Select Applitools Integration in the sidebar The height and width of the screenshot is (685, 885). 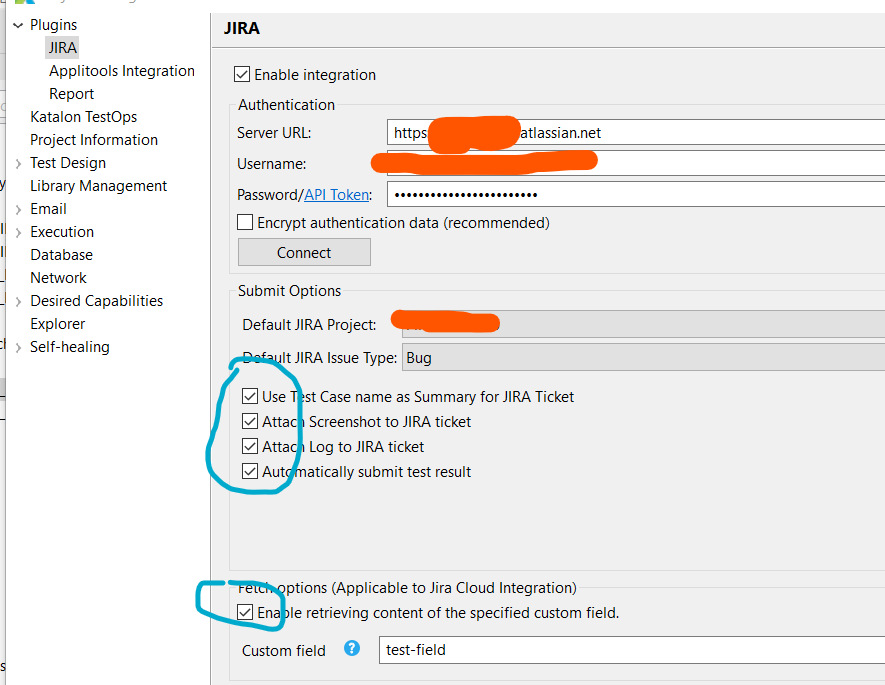pos(122,70)
